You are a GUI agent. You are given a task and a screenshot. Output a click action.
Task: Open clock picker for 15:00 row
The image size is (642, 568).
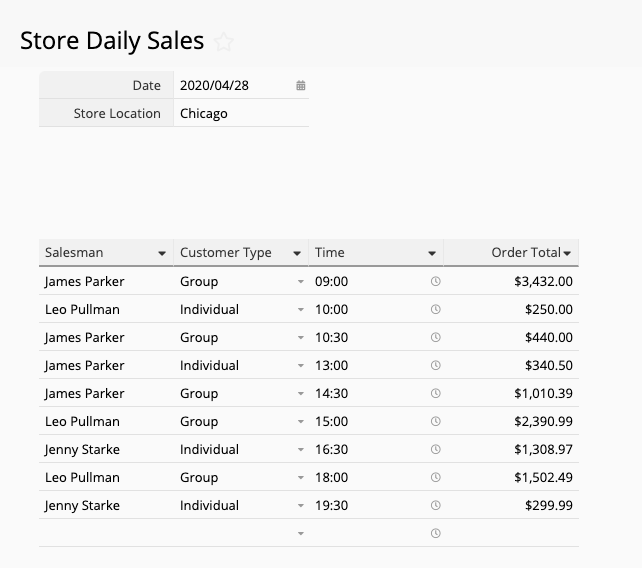pyautogui.click(x=436, y=421)
